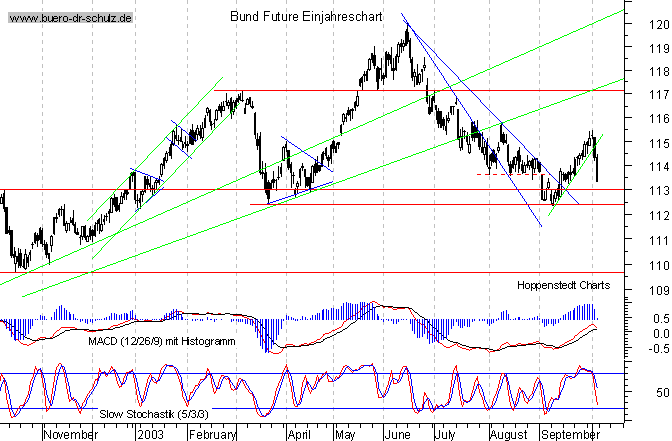Click the August label on time axis
The image size is (672, 441).
tap(508, 436)
